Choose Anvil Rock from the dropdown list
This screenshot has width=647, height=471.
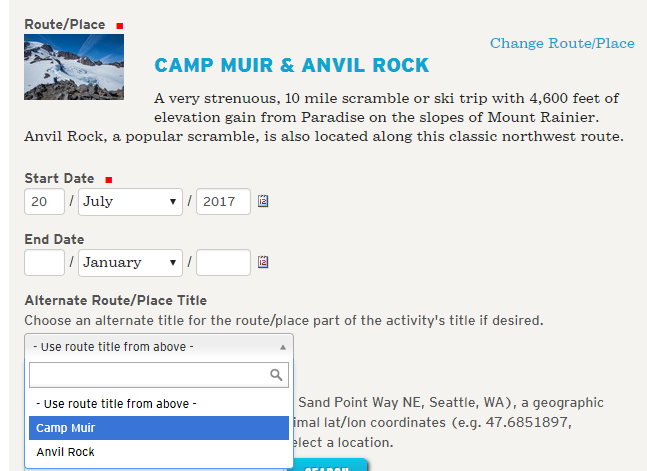[x=66, y=452]
